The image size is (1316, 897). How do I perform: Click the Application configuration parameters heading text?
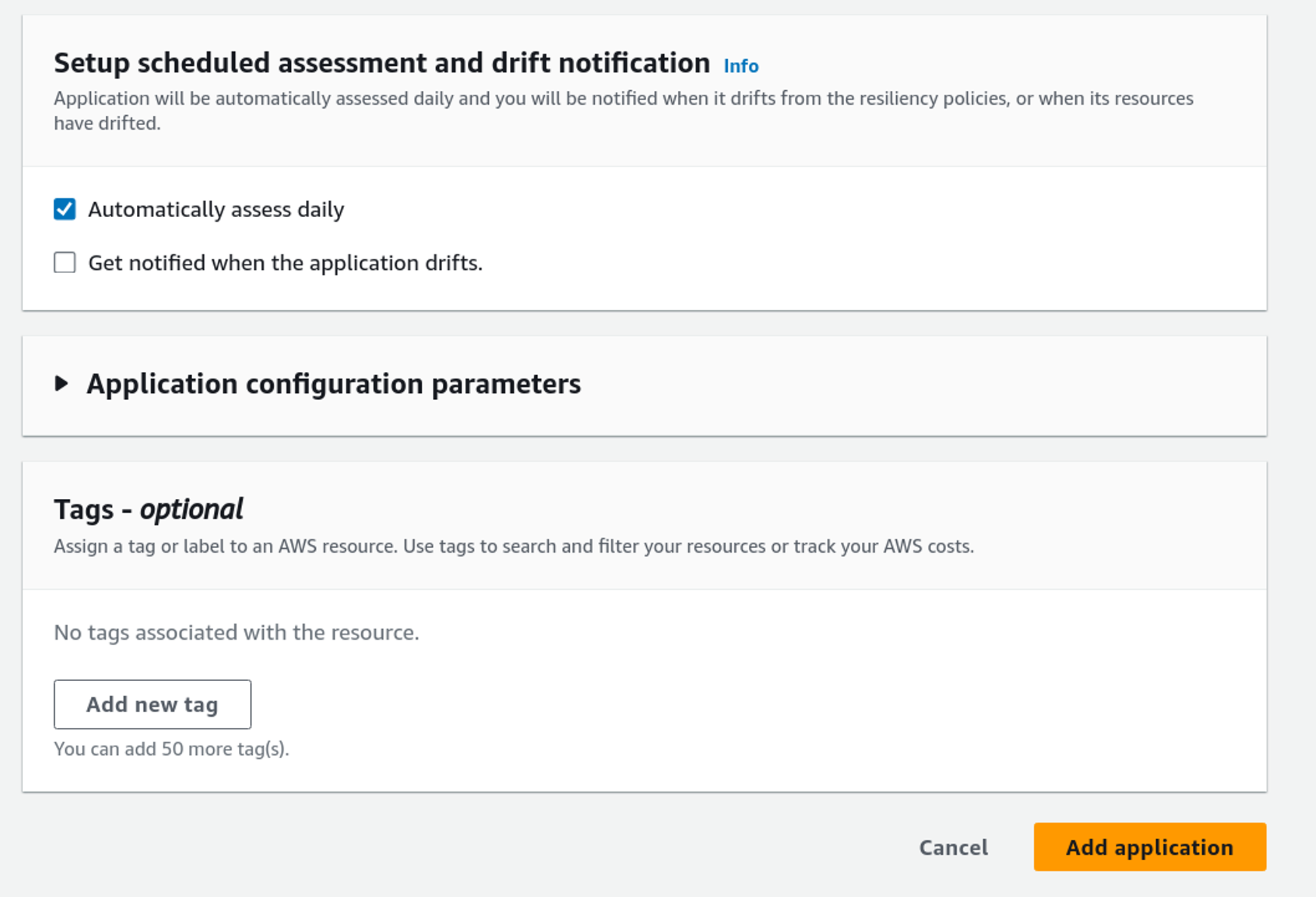(334, 384)
